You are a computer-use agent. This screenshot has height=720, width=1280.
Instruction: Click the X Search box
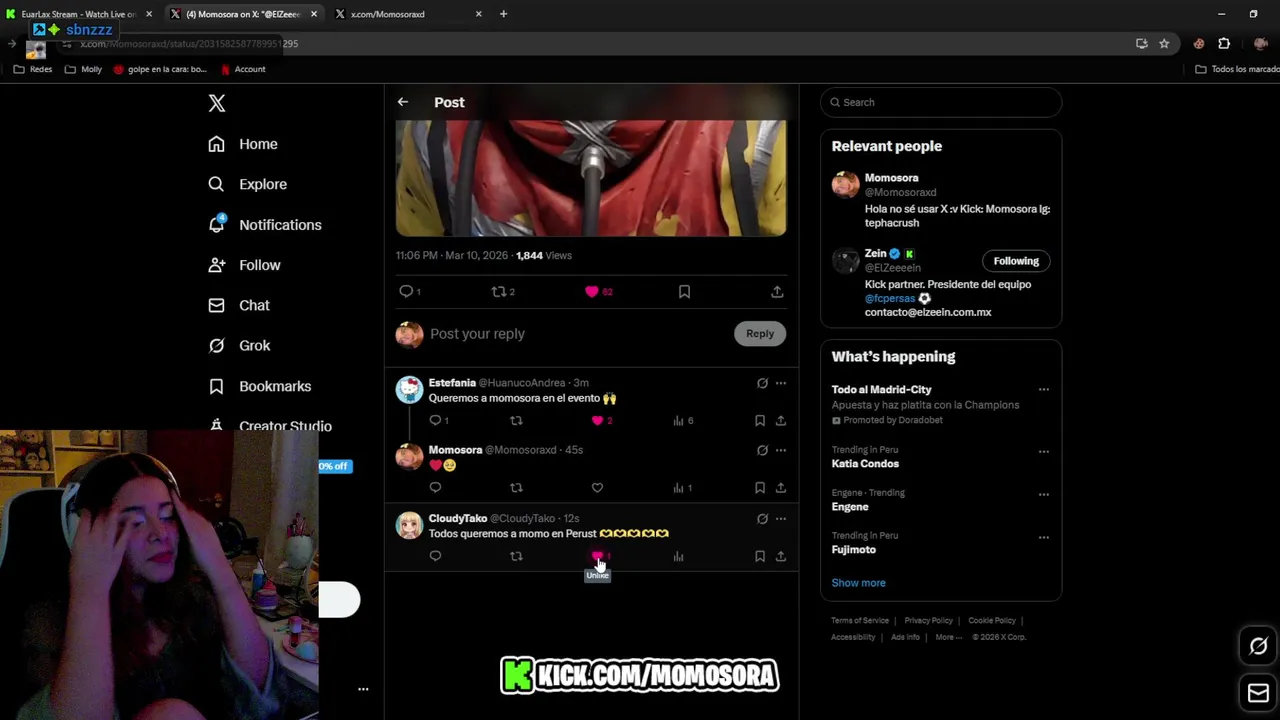pos(941,102)
